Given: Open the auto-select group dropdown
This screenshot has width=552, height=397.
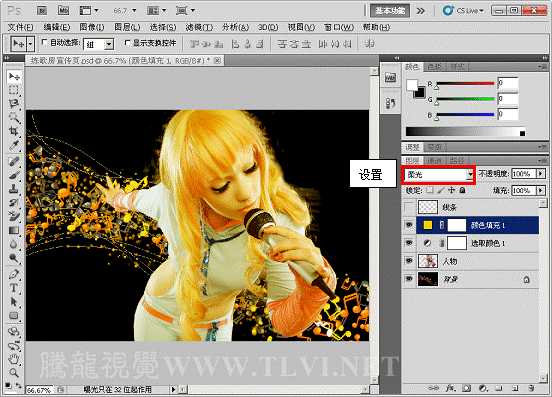Looking at the screenshot, I should 109,44.
